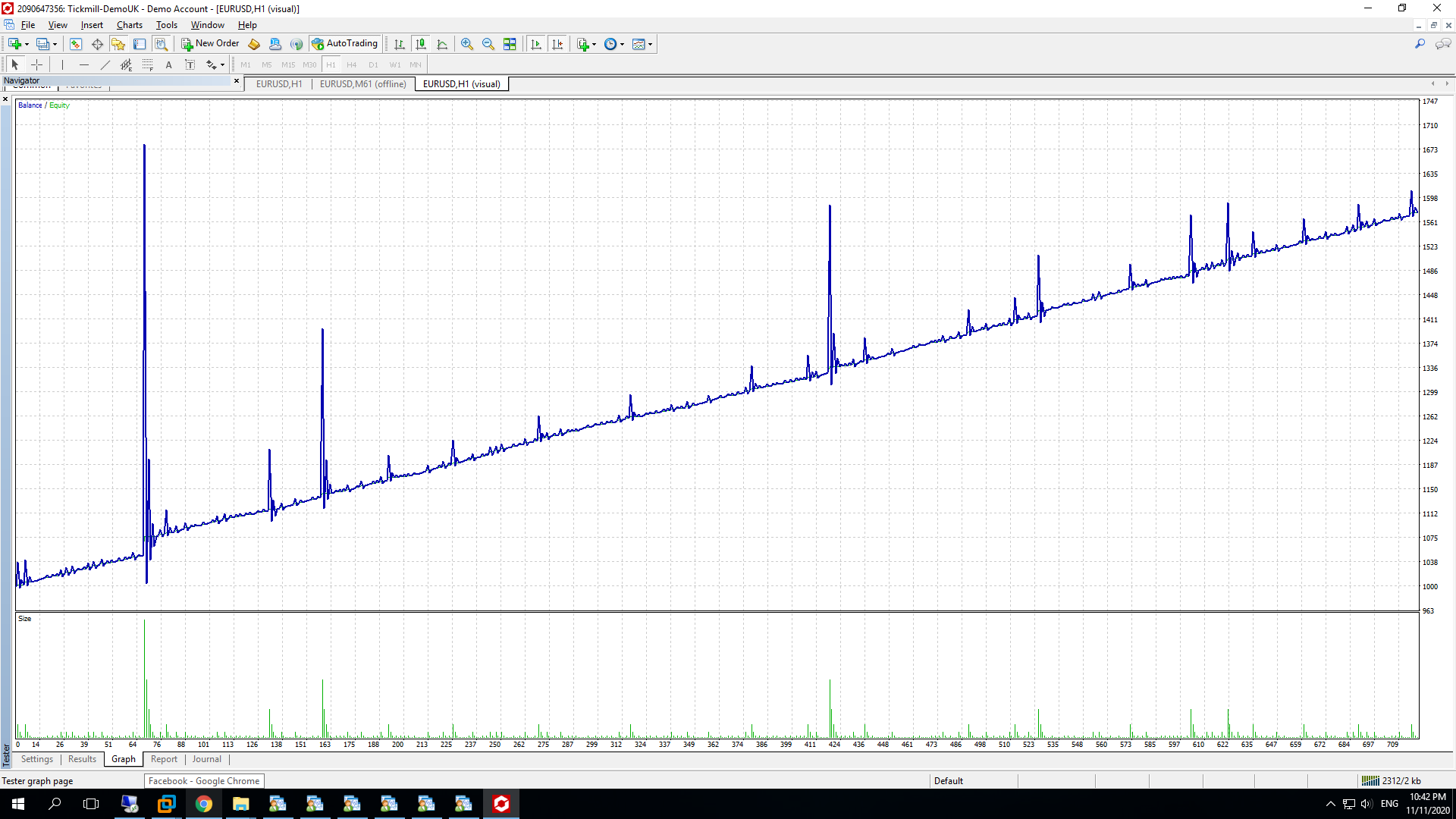Expand the Periodicity clock dropdown arrow
Screen dimensions: 1456x819
point(623,44)
